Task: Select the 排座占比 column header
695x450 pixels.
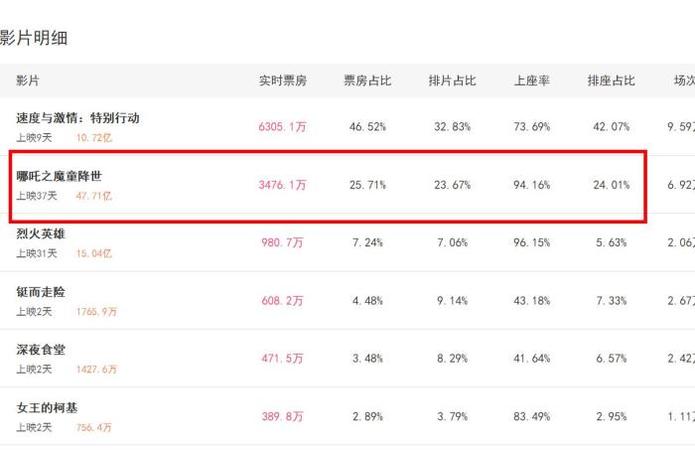Action: tap(611, 81)
